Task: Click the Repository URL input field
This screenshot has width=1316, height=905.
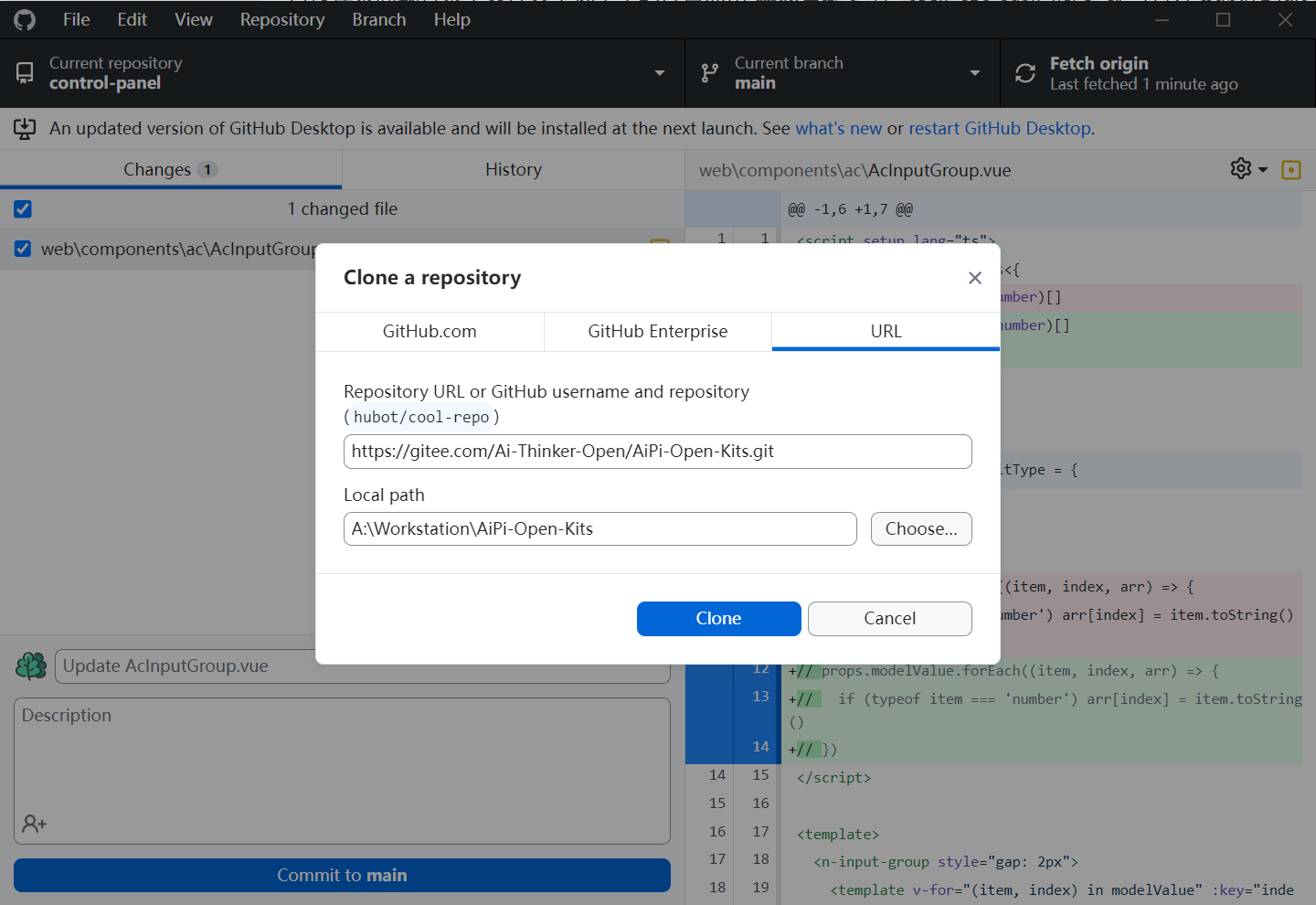Action: [658, 452]
